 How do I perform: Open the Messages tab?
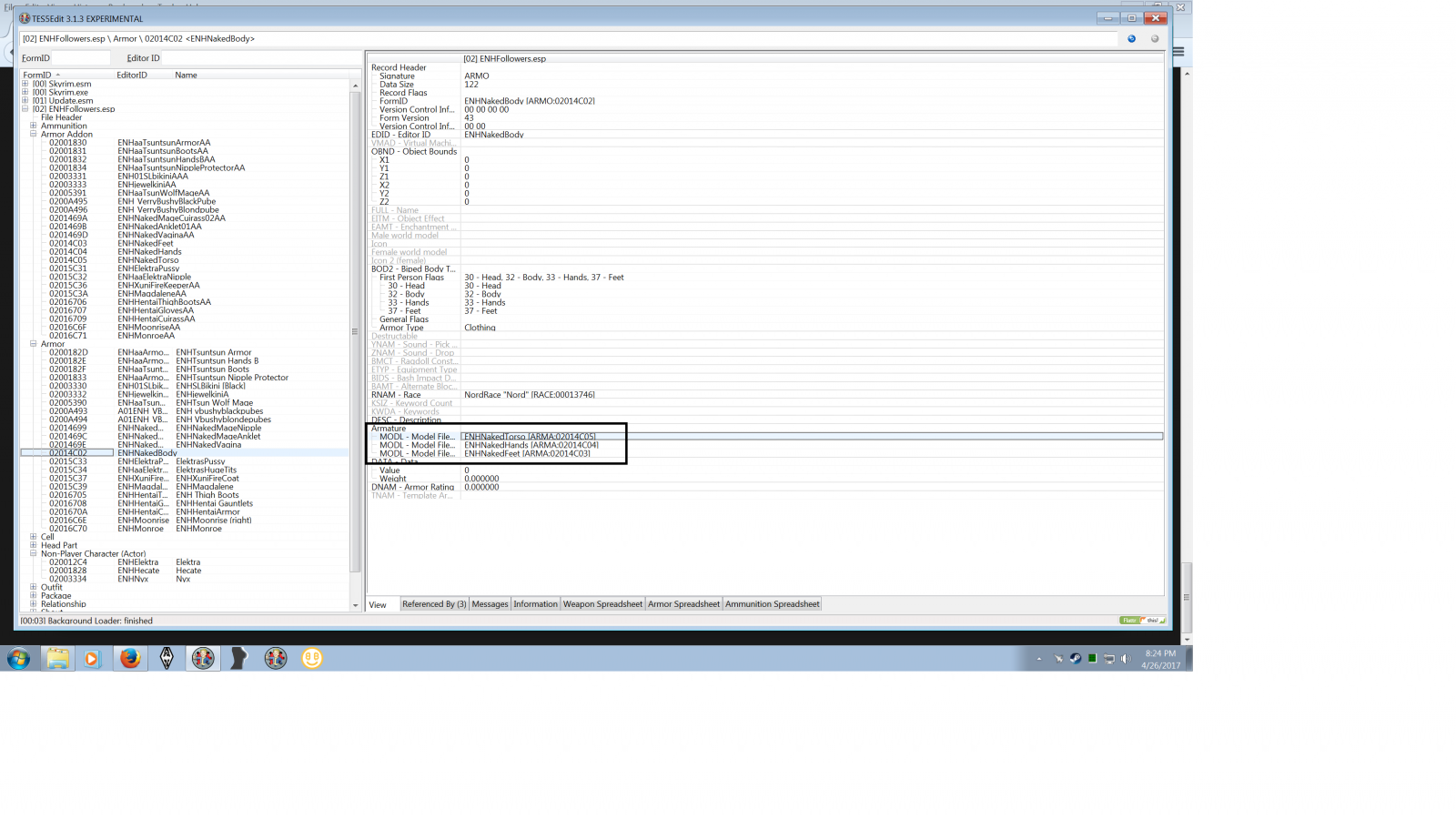coord(490,604)
